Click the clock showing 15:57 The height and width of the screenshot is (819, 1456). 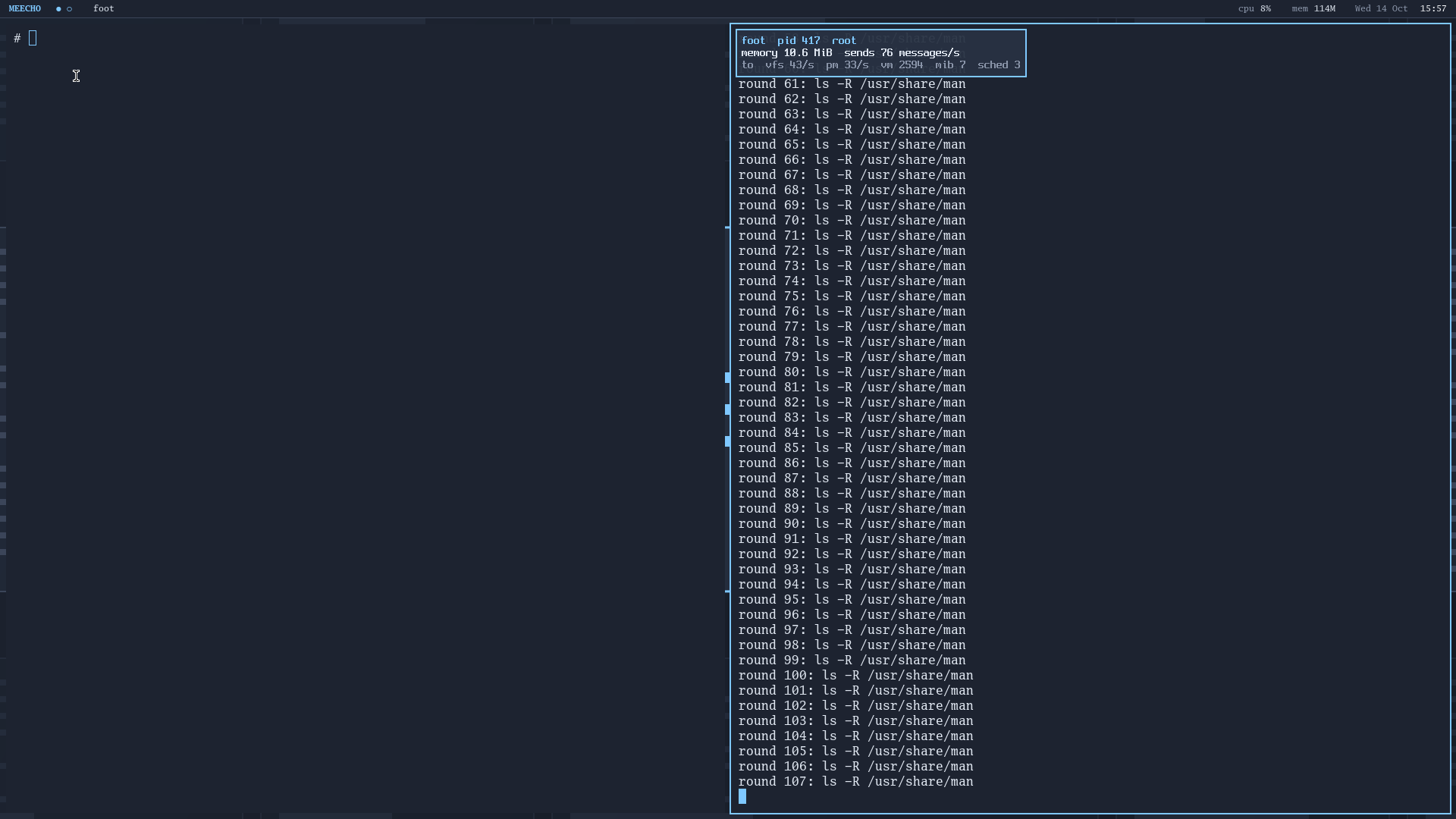(x=1433, y=8)
